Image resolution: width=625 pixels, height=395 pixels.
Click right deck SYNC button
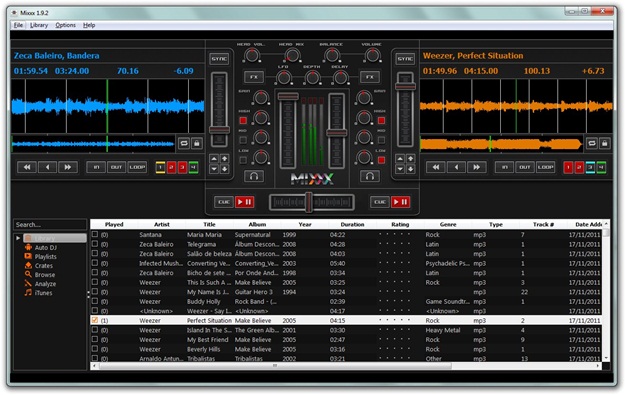405,59
